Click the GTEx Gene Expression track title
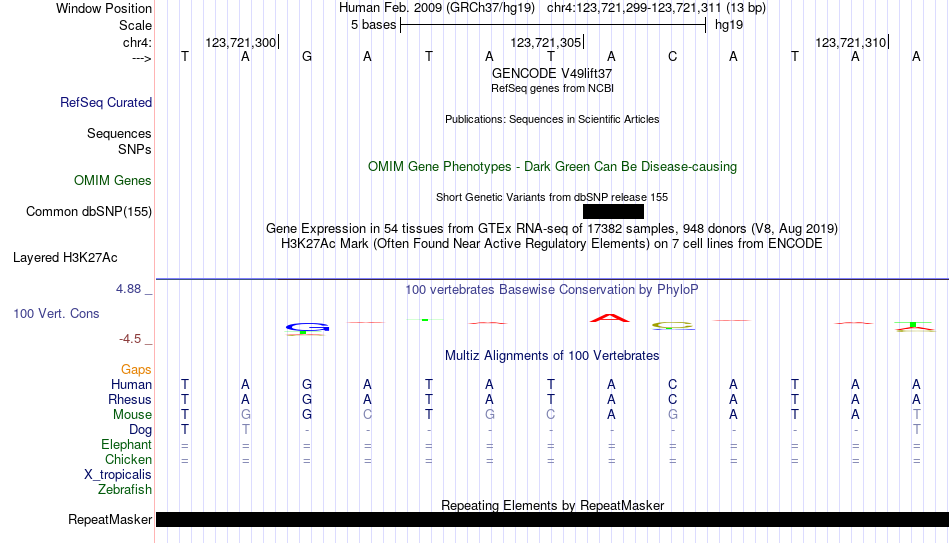 552,228
